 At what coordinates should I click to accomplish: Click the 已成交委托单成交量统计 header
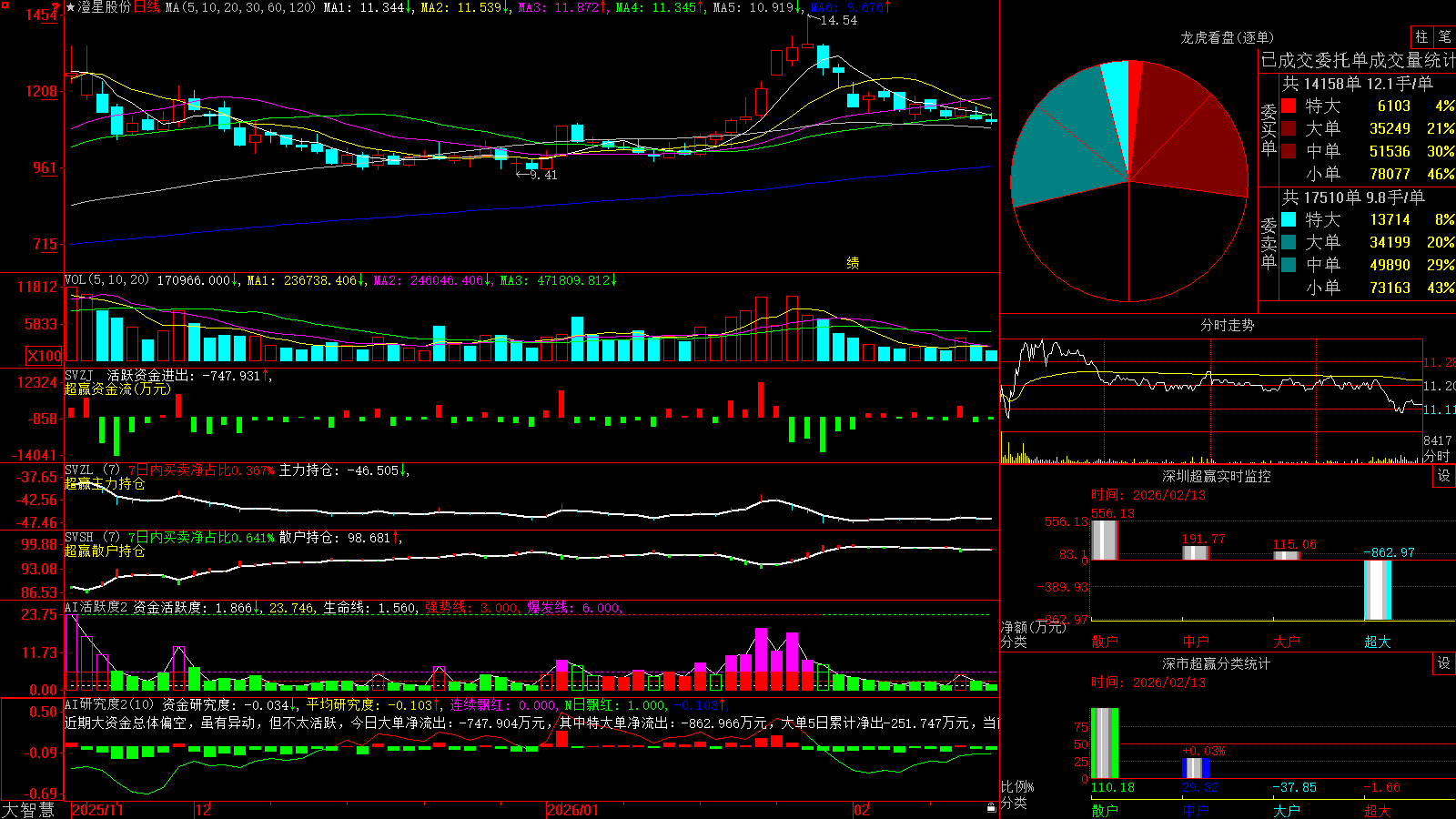[x=1358, y=60]
